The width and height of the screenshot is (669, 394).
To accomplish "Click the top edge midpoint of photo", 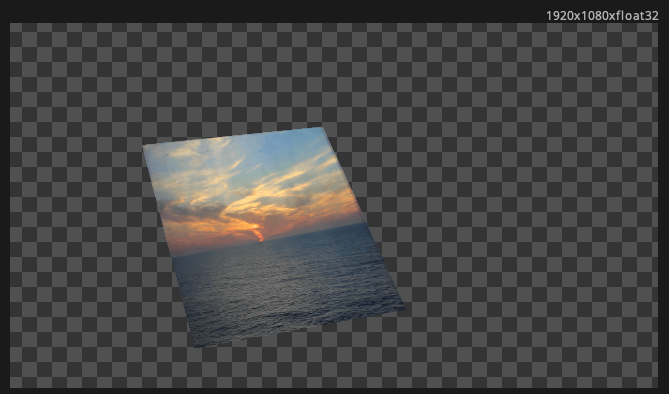I will pyautogui.click(x=233, y=137).
